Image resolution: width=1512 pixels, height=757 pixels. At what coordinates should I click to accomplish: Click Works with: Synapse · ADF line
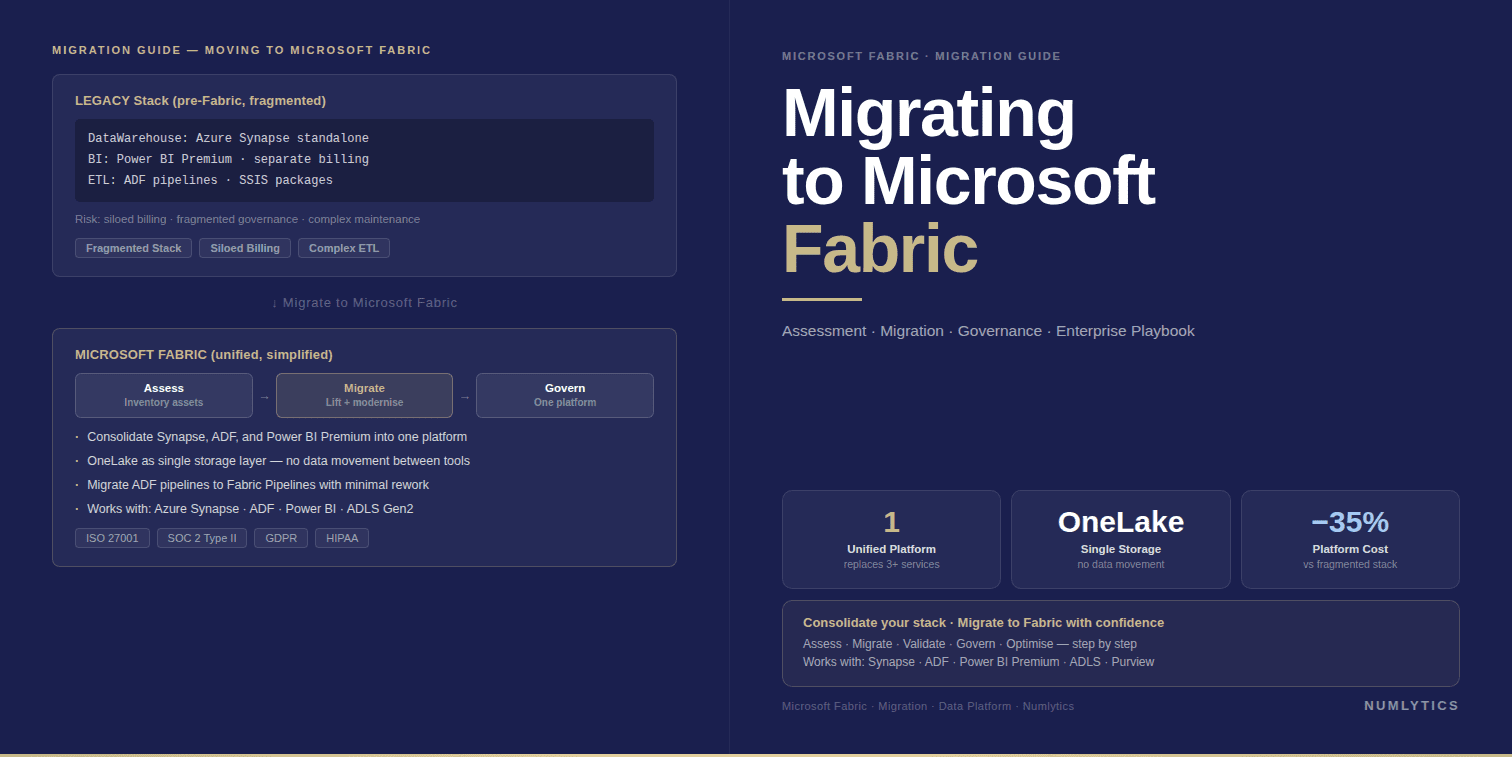978,662
